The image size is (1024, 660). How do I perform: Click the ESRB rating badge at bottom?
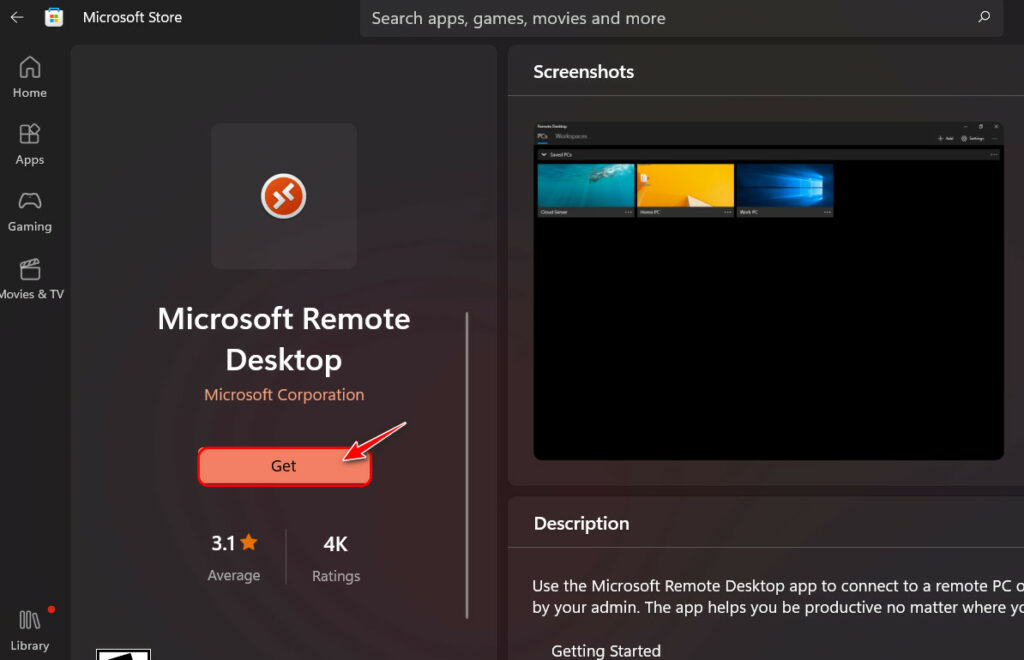[123, 654]
